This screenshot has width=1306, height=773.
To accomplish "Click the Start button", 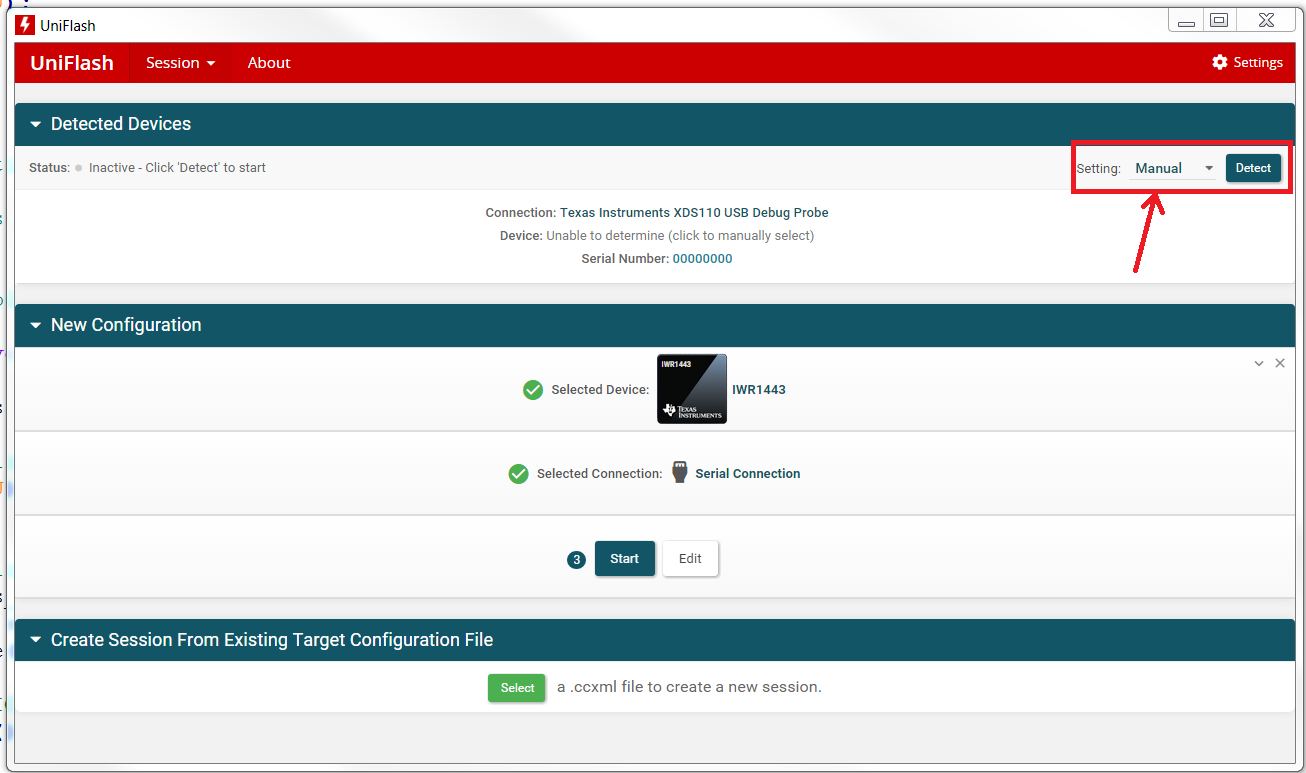I will pyautogui.click(x=625, y=559).
